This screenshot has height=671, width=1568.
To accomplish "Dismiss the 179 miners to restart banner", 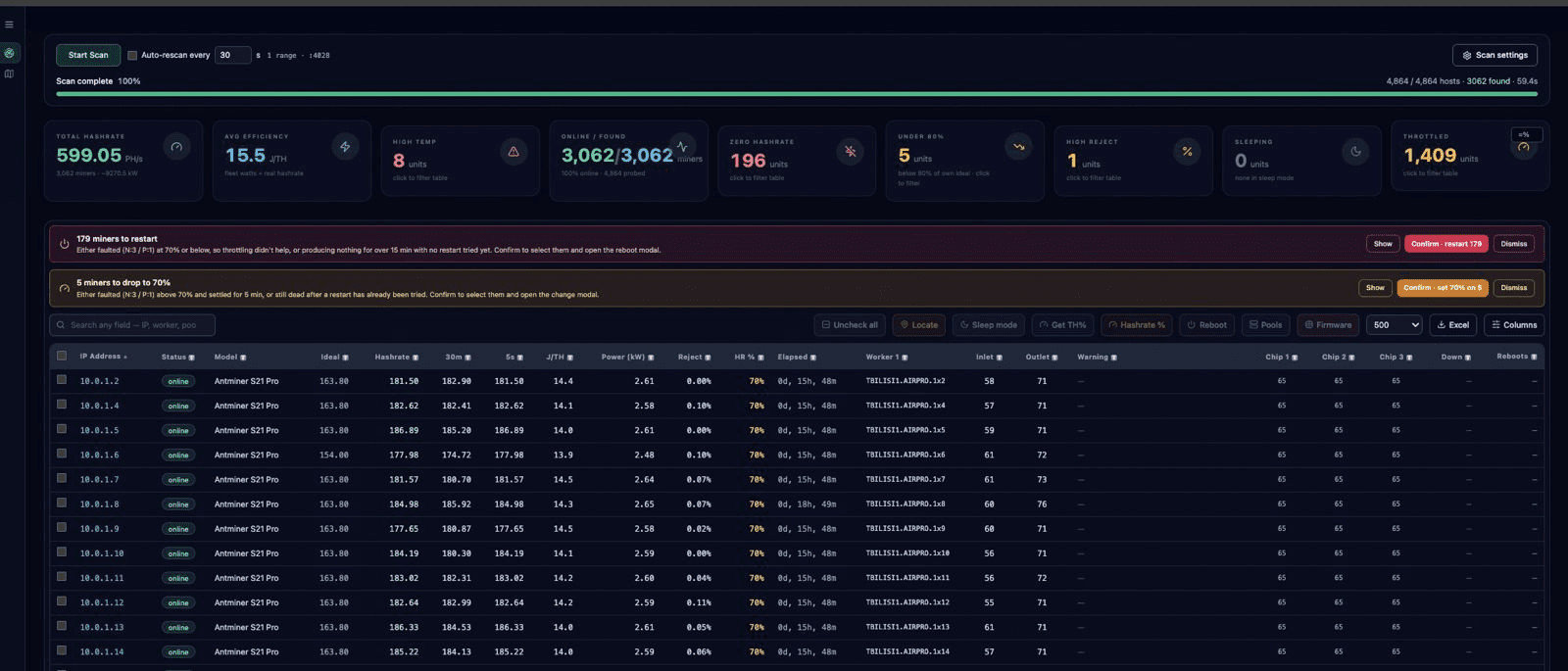I will click(1513, 244).
